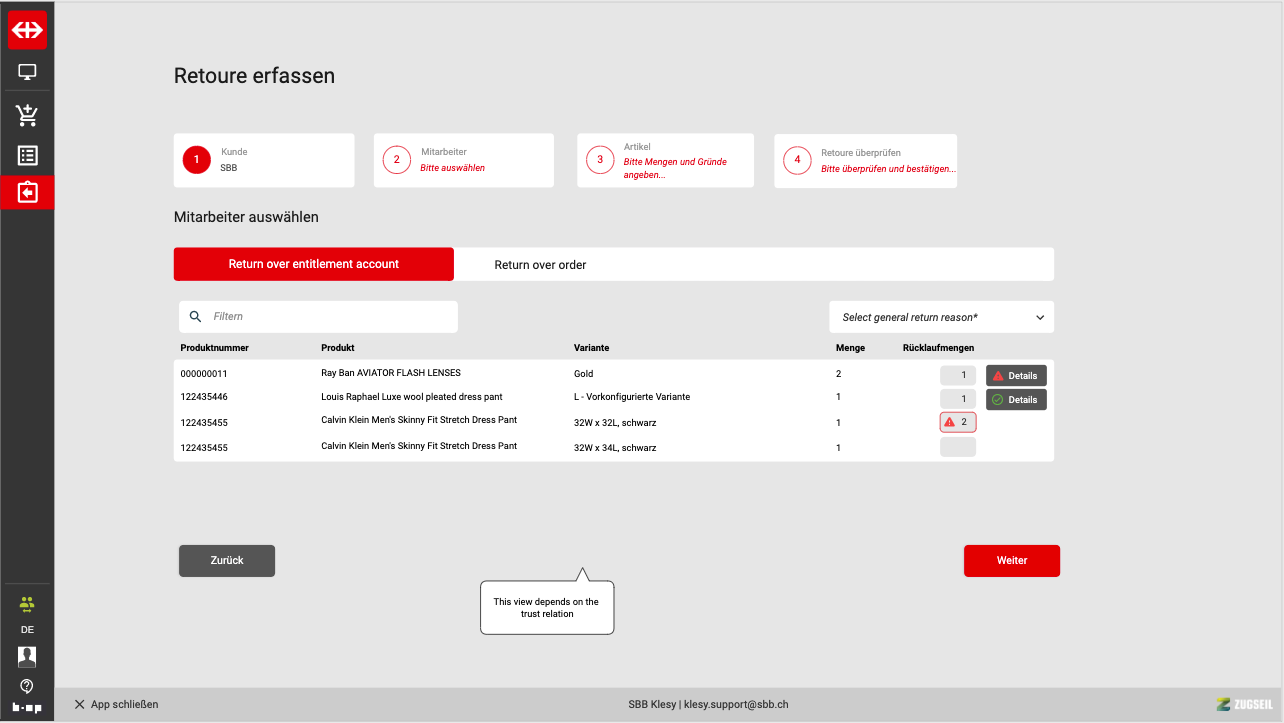Open the help question mark icon

pyautogui.click(x=27, y=686)
